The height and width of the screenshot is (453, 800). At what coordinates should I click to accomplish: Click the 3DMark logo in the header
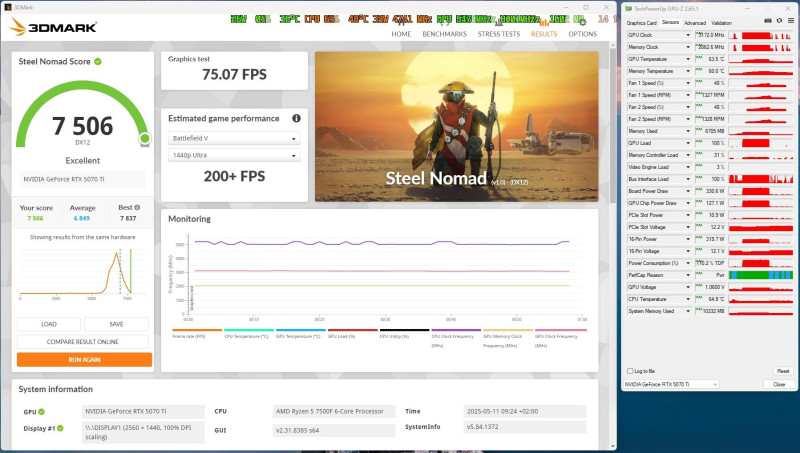tap(53, 27)
